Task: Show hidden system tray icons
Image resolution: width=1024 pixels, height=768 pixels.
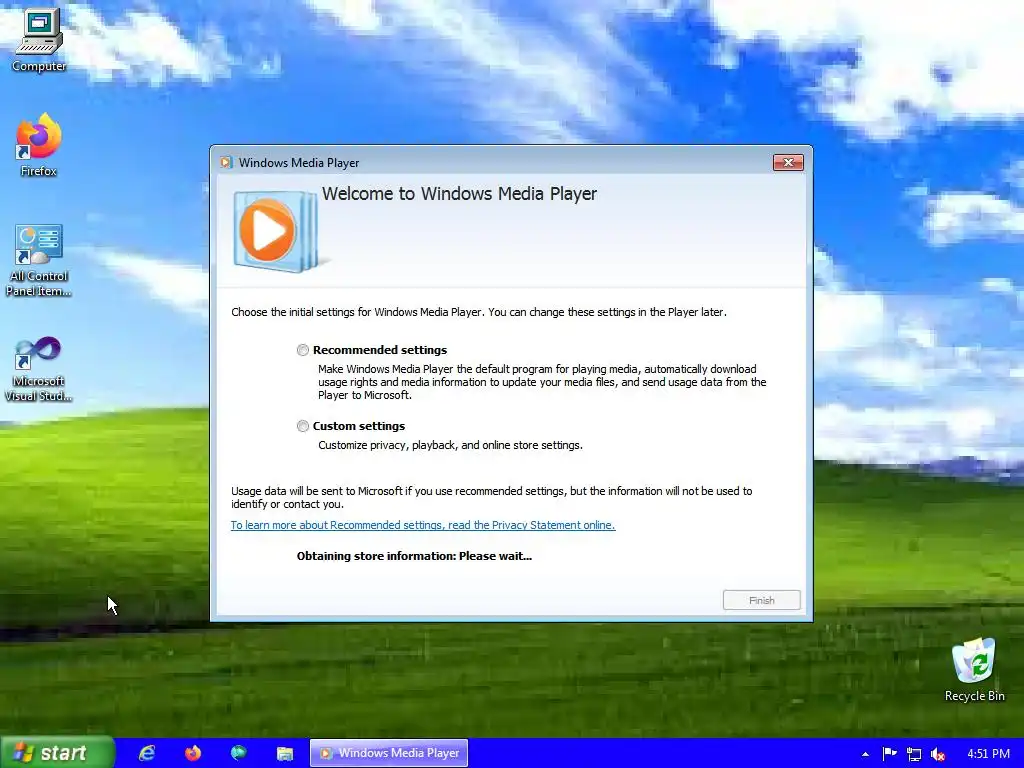Action: (865, 754)
